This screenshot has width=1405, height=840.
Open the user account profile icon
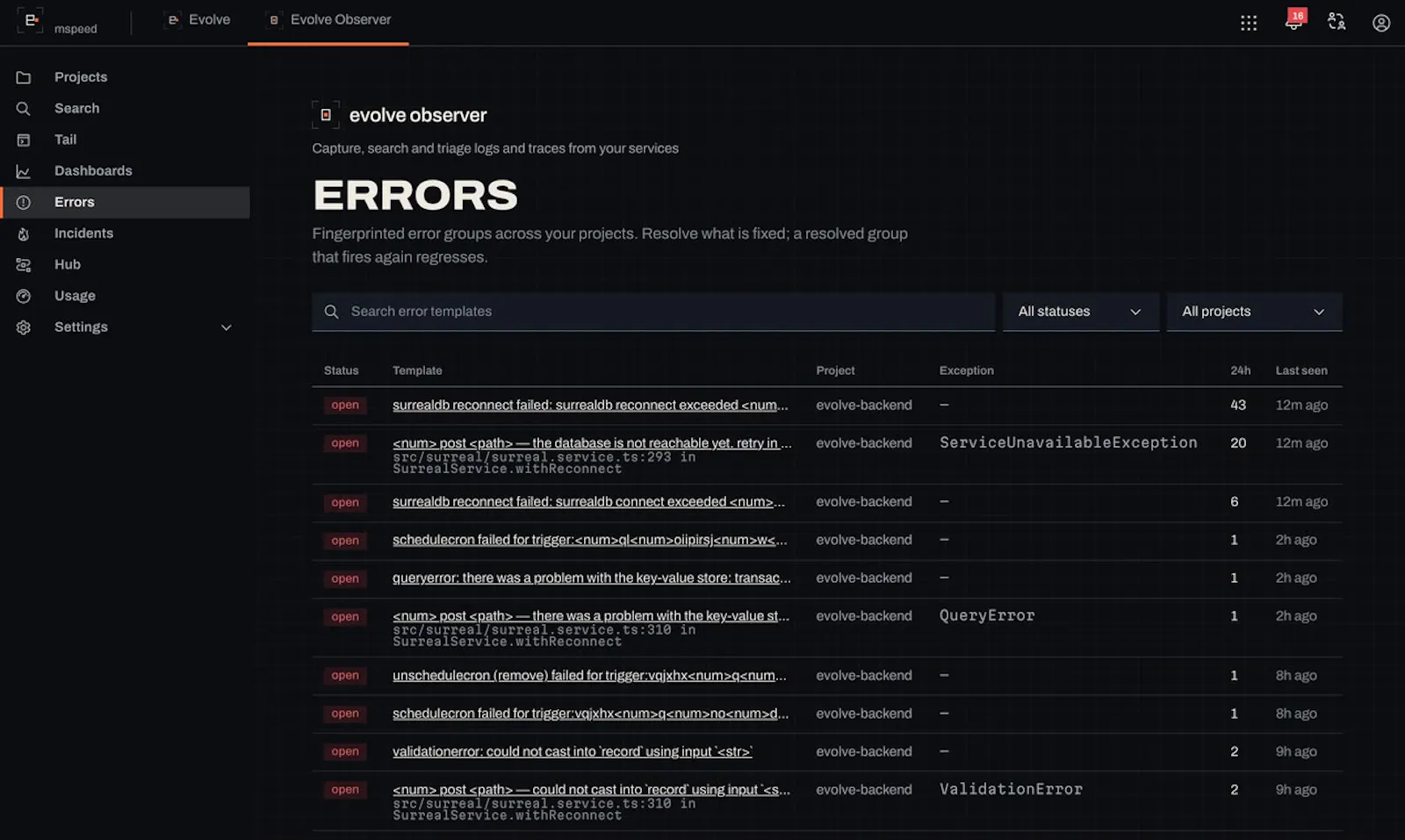1381,23
